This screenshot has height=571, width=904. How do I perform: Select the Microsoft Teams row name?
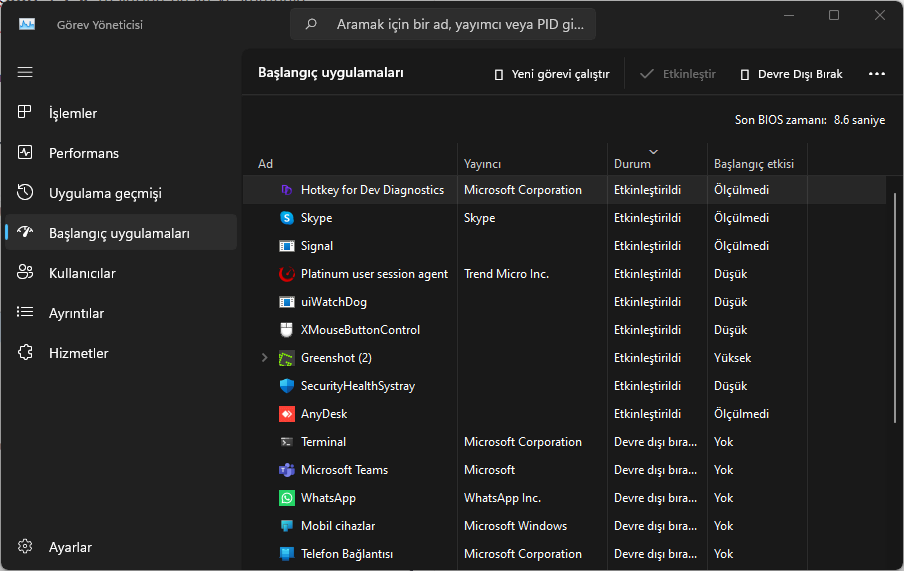click(x=344, y=470)
